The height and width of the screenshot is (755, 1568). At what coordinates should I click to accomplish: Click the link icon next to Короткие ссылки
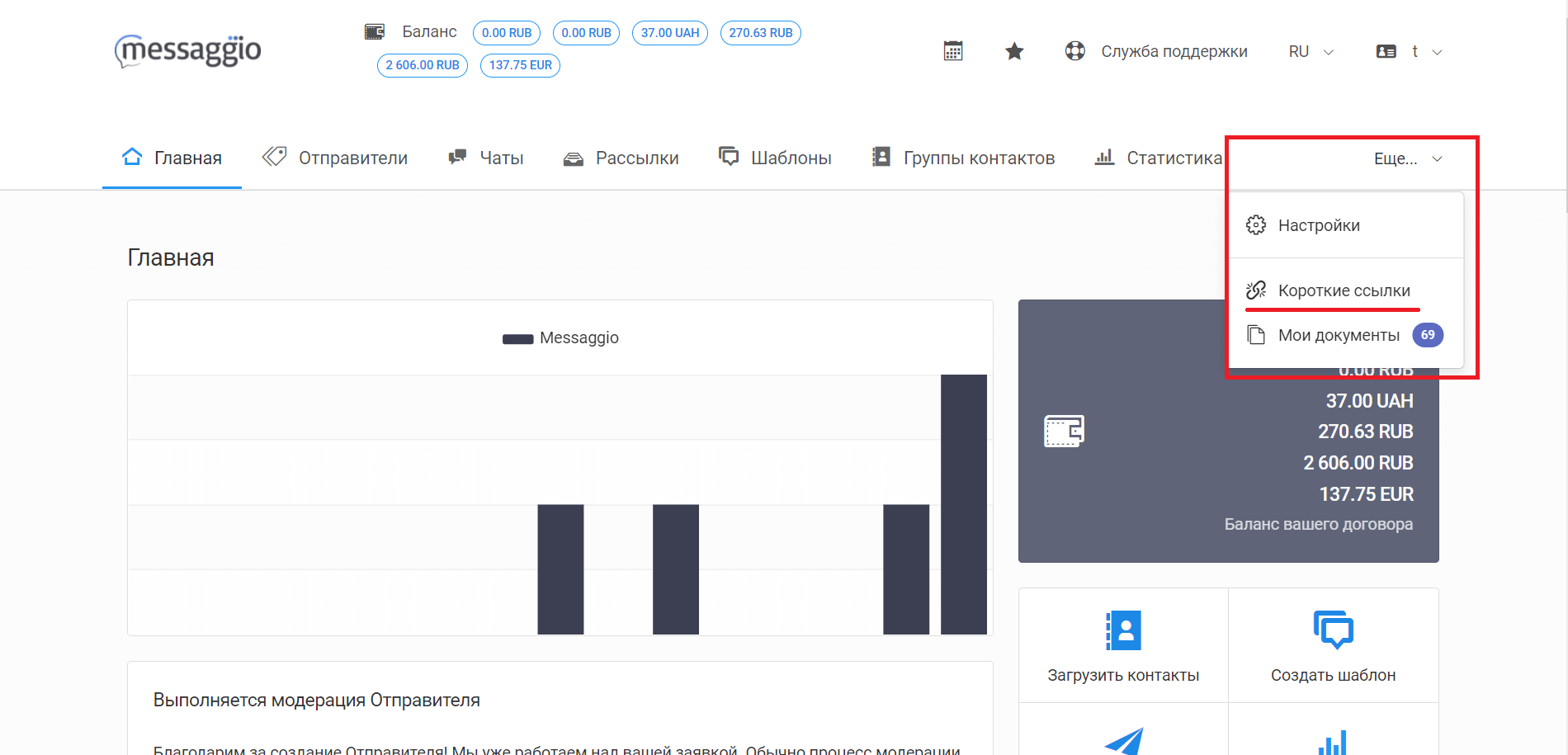[1256, 290]
